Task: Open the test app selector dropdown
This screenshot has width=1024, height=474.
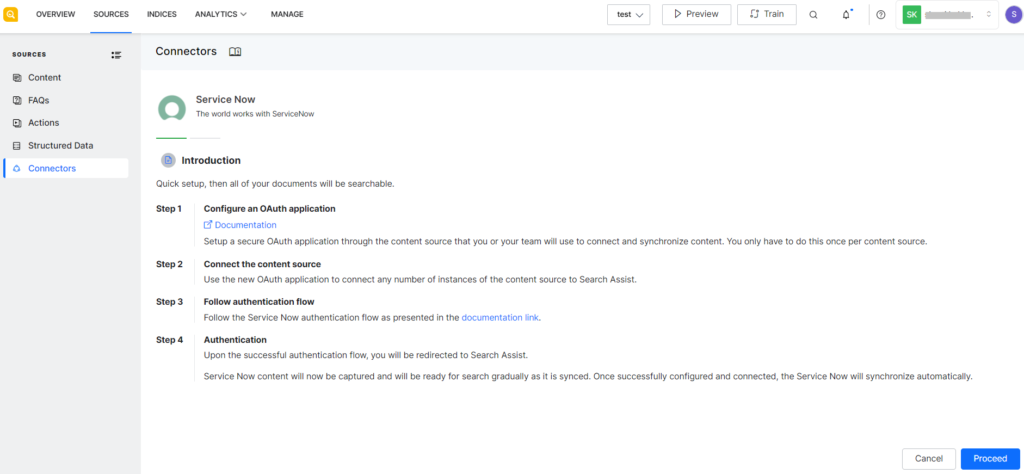Action: pyautogui.click(x=628, y=14)
